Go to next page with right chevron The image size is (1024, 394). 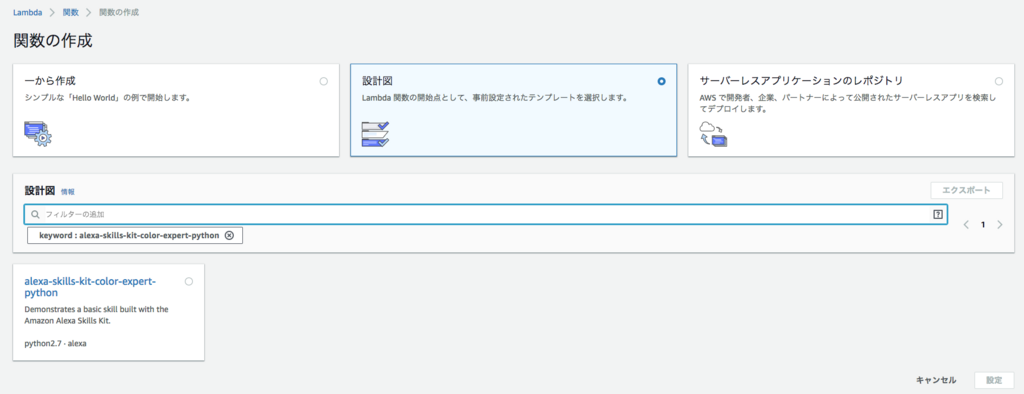pos(1000,225)
